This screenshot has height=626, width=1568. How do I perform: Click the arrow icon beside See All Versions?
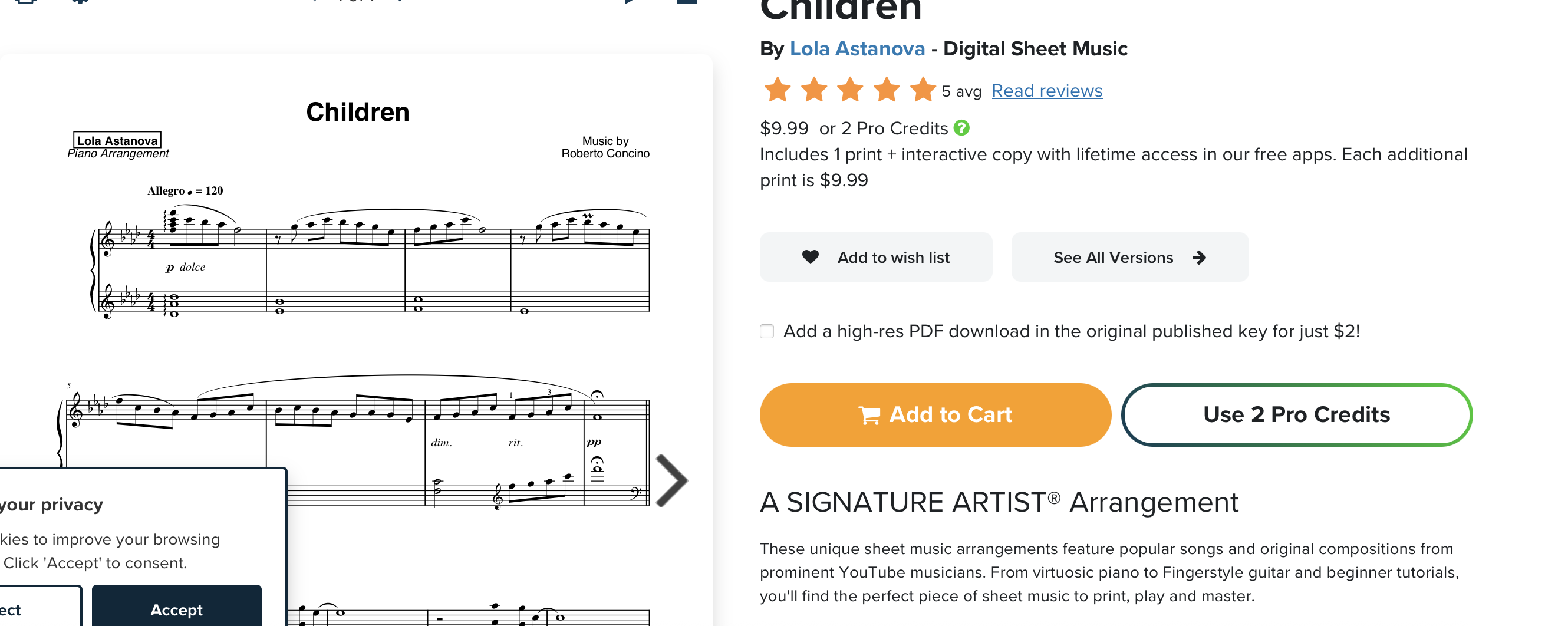click(x=1198, y=258)
